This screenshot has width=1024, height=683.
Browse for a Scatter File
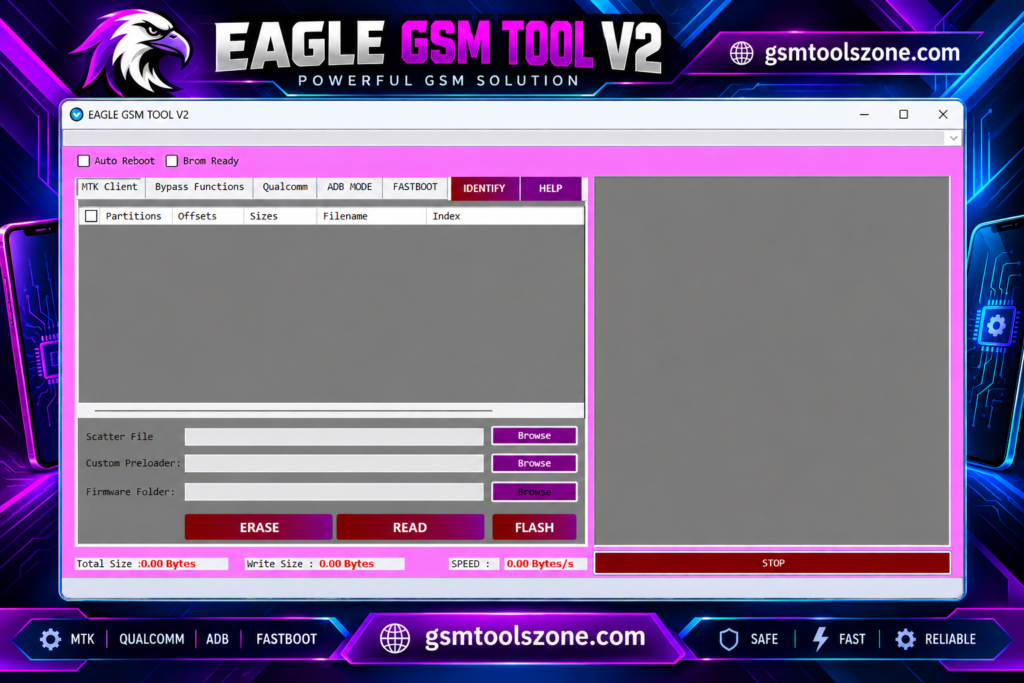coord(534,436)
